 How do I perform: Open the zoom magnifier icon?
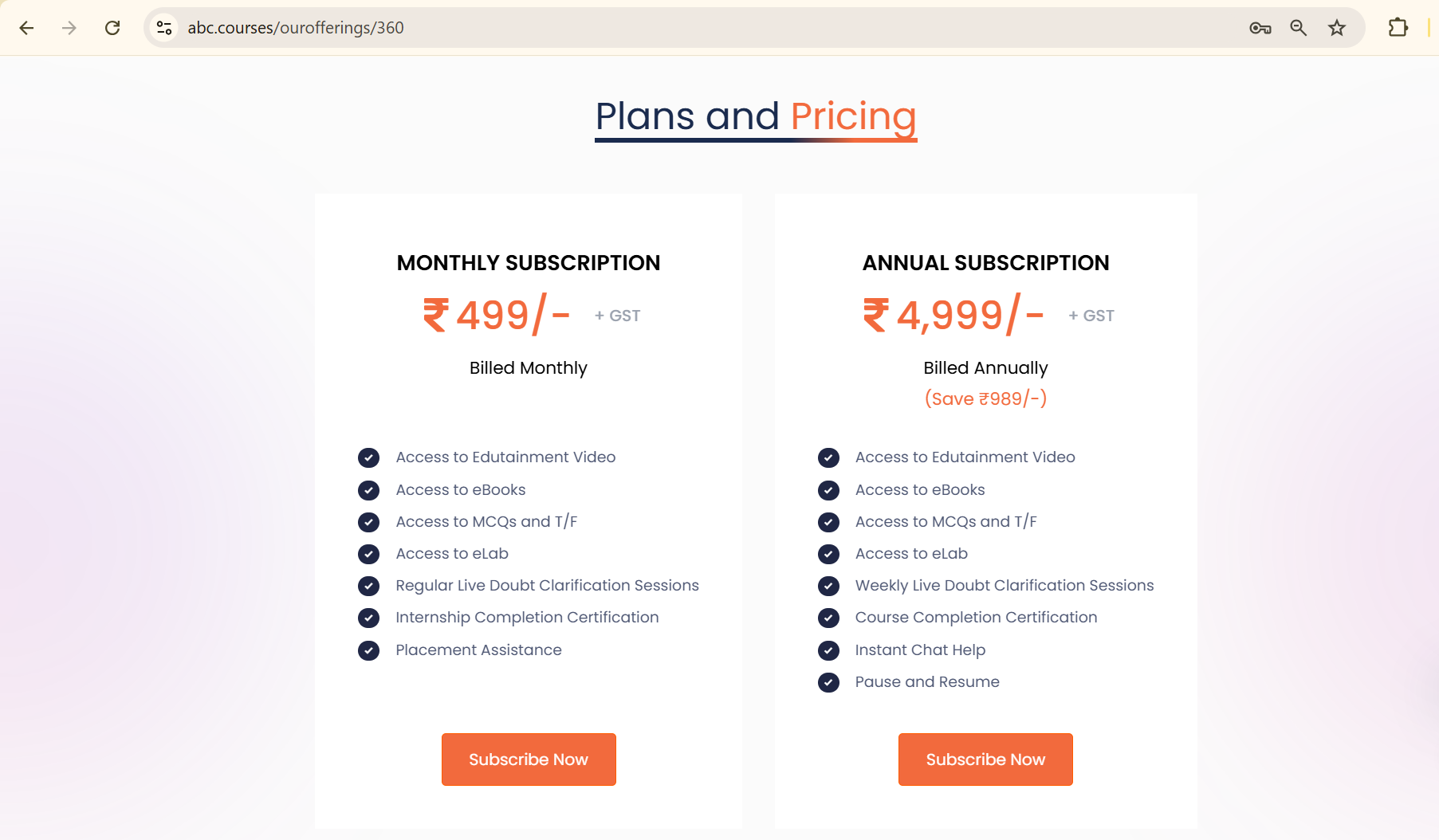[1298, 28]
